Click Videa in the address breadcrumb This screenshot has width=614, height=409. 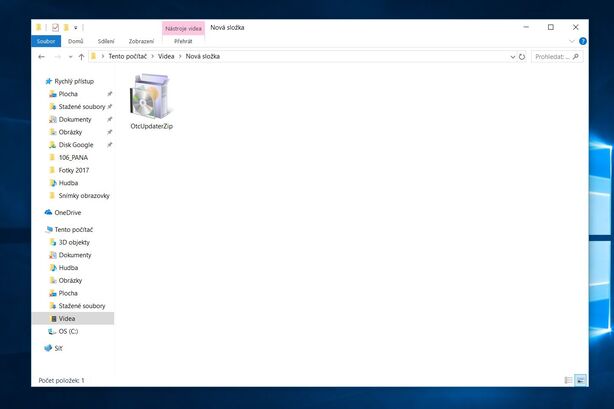pos(166,56)
